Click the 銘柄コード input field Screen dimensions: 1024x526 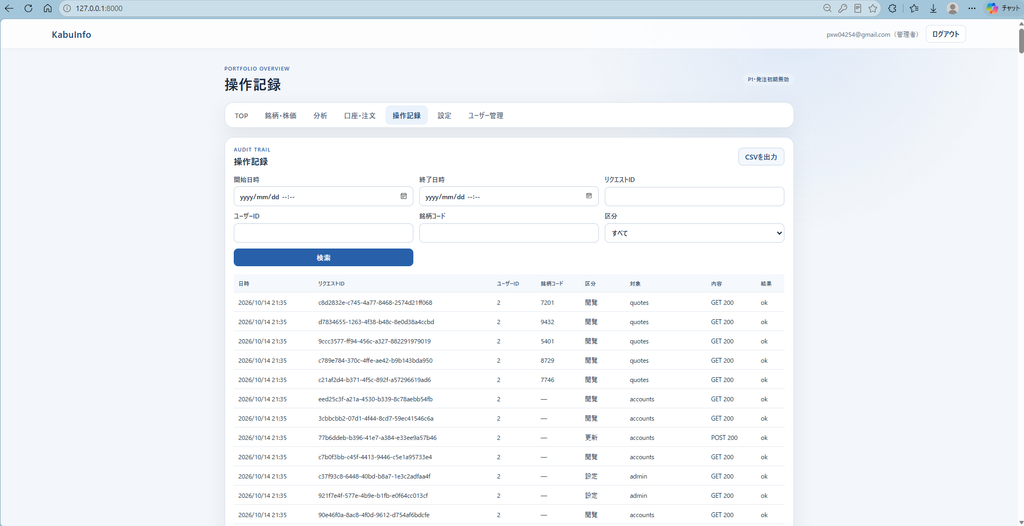pos(509,233)
